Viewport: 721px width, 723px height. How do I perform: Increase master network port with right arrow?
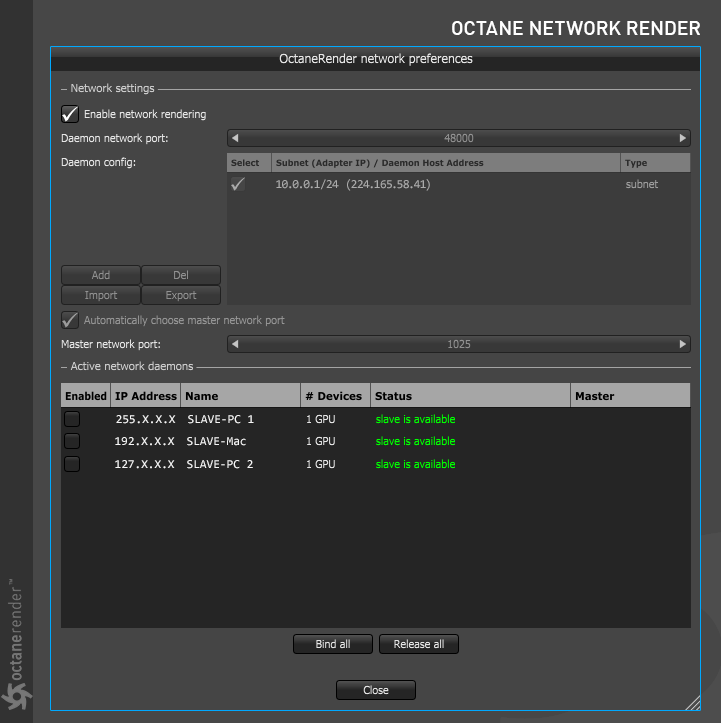(683, 344)
